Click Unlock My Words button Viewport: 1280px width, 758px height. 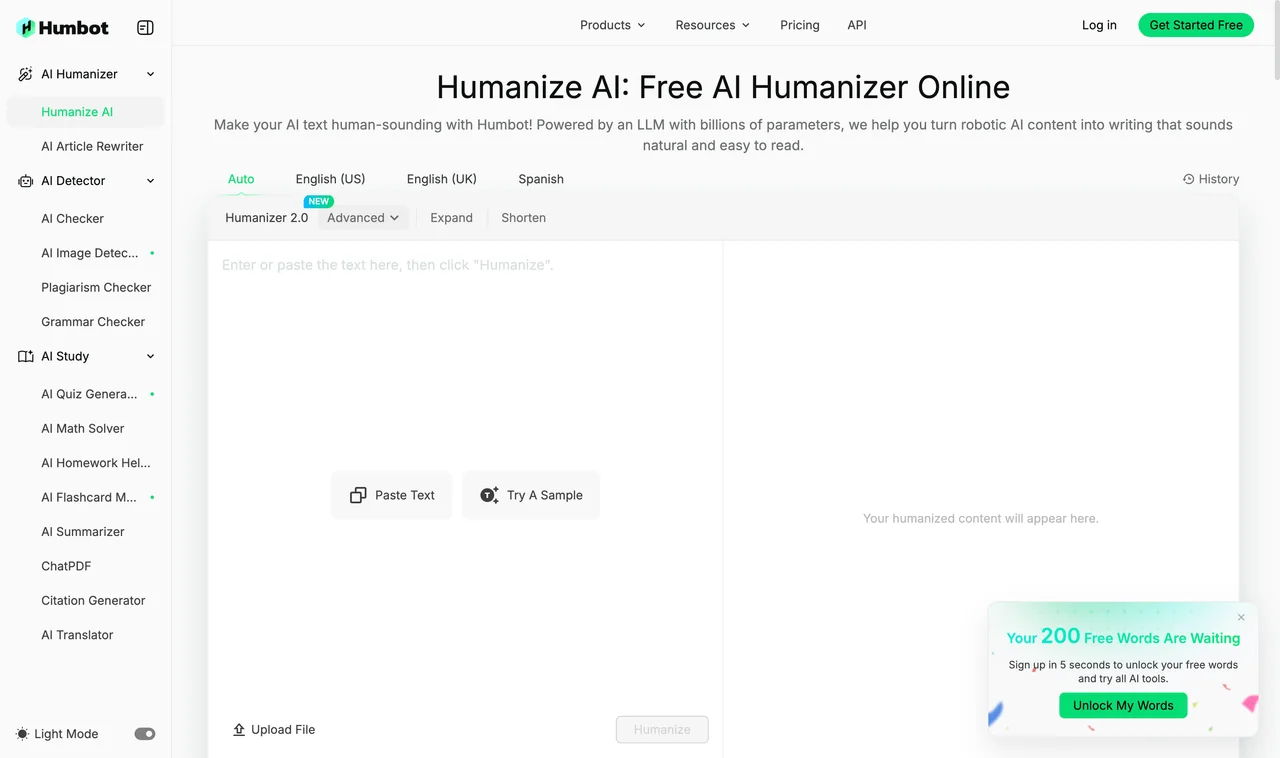click(x=1123, y=705)
